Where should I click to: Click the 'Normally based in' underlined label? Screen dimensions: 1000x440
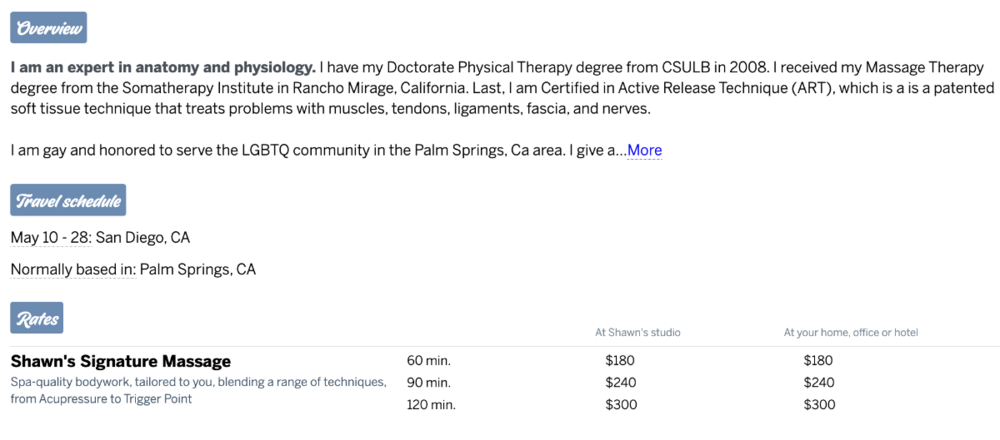click(72, 270)
